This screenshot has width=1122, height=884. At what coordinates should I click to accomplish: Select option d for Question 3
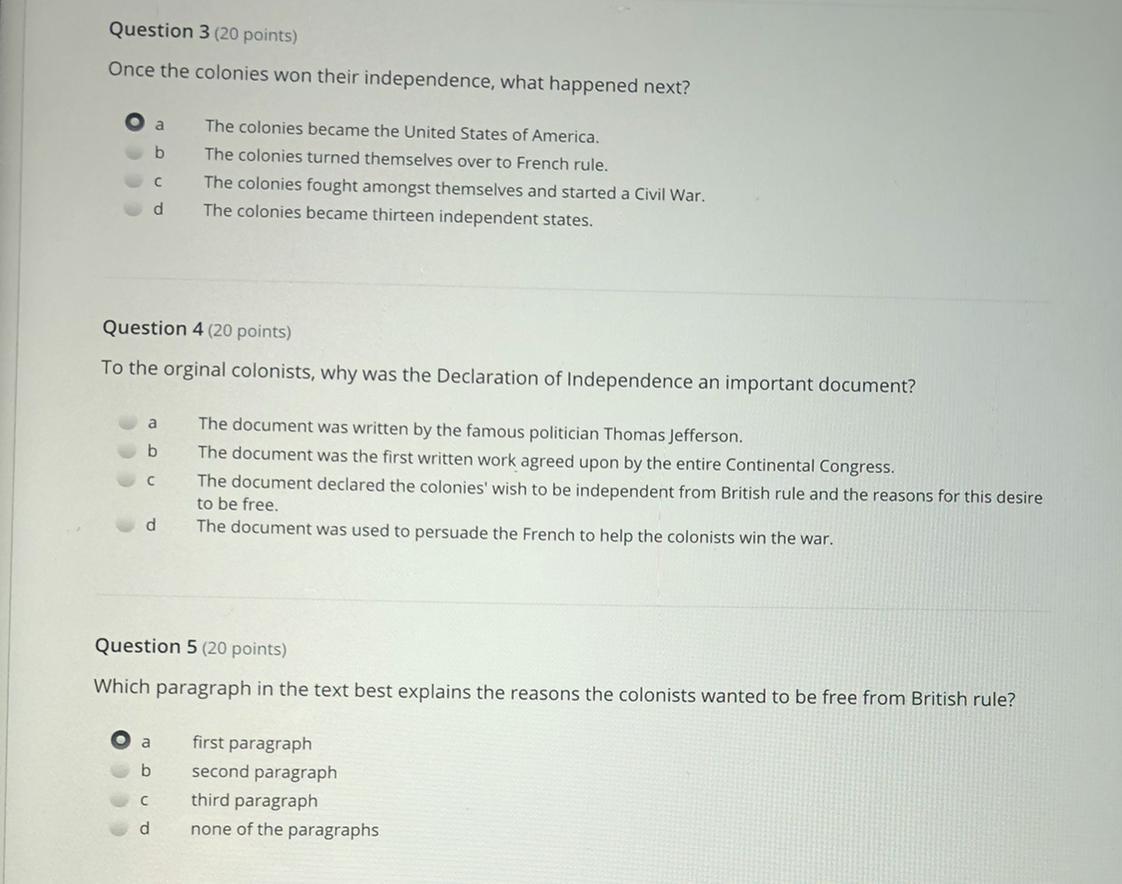pos(132,210)
